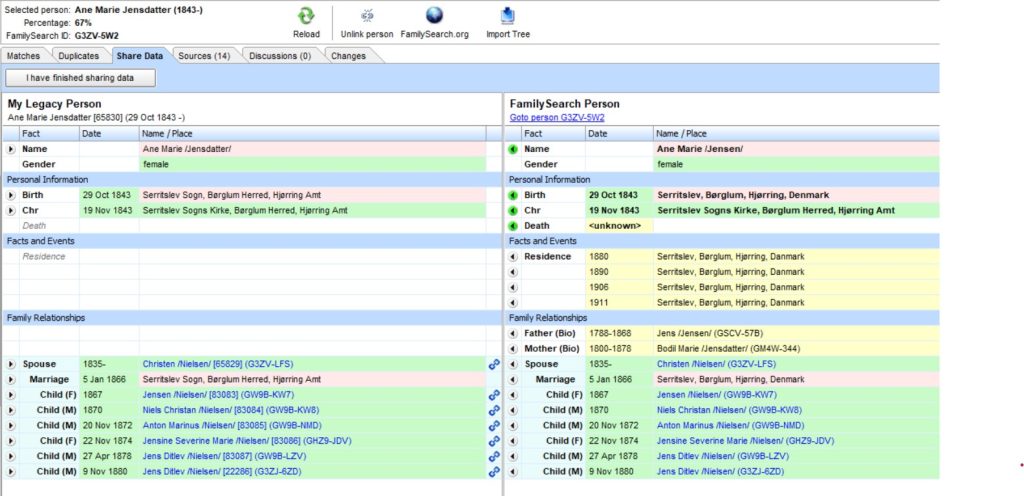Click arrow beside FamilySearch Child 27 Apr 1878
The image size is (1024, 496).
pyautogui.click(x=513, y=456)
